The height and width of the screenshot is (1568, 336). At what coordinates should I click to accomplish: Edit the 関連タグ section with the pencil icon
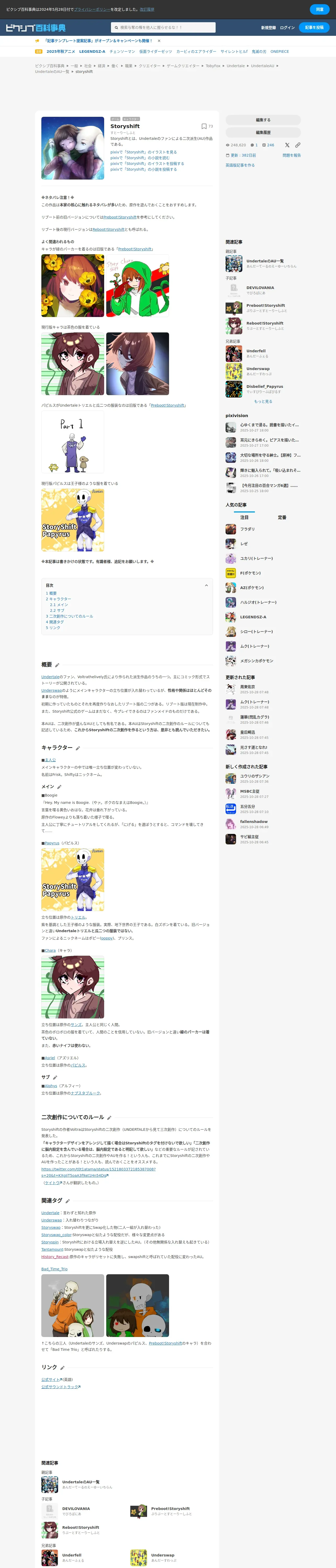pos(68,1200)
